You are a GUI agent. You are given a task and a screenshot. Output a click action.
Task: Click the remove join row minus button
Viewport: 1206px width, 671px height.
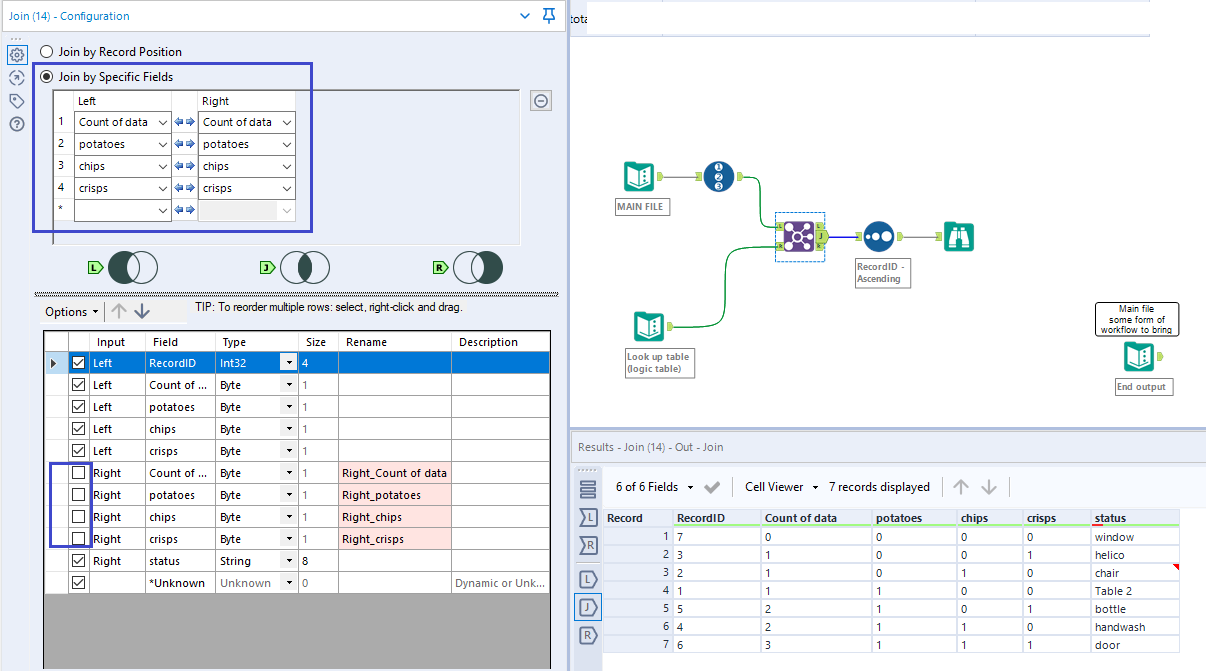[541, 100]
